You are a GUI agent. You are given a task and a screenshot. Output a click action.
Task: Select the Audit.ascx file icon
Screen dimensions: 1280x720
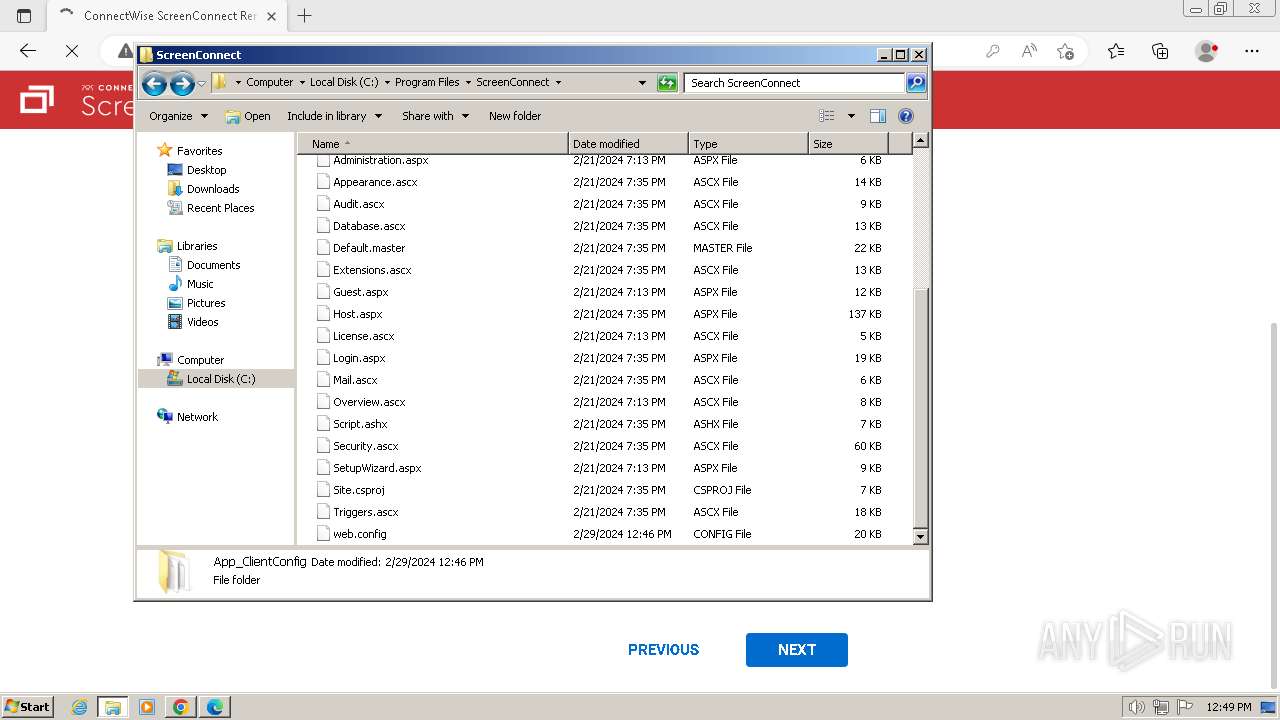[x=323, y=204]
